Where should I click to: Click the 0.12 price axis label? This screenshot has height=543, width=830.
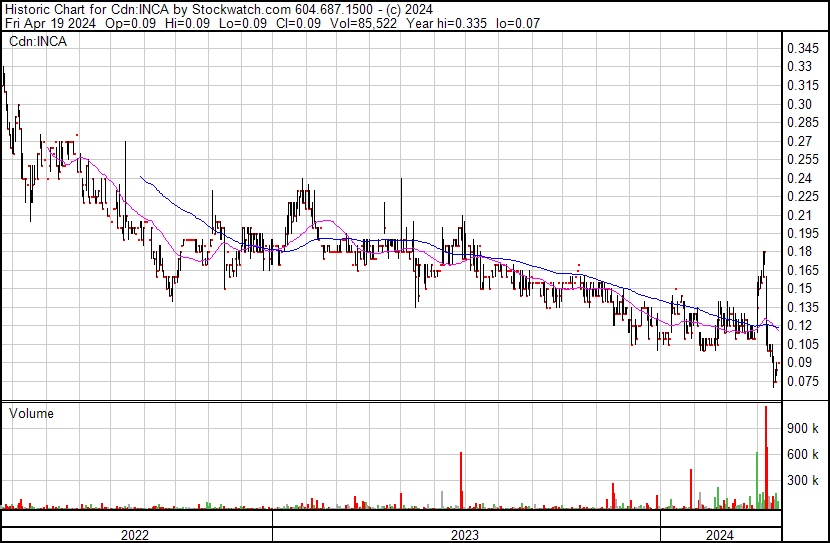click(800, 325)
